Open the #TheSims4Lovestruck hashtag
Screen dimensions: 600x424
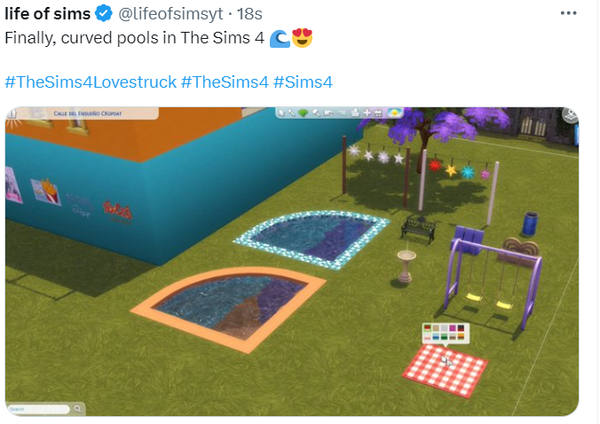click(x=91, y=82)
